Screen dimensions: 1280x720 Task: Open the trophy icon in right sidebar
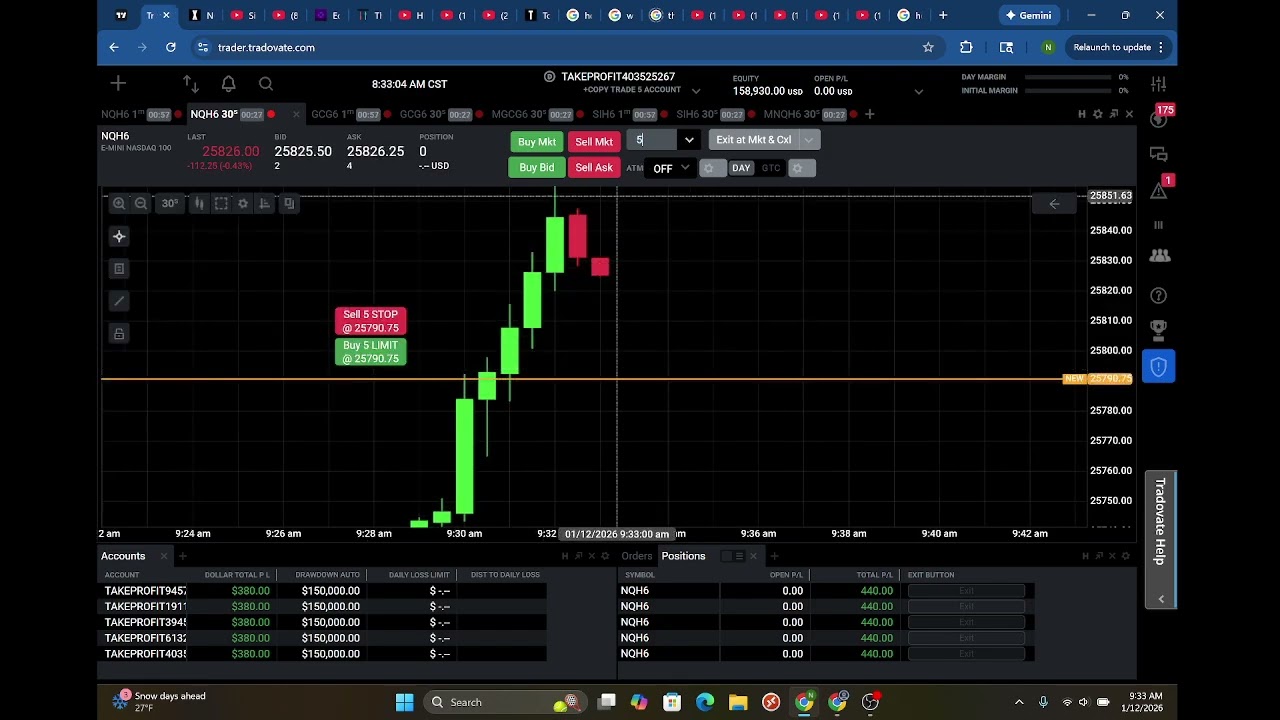[1159, 329]
